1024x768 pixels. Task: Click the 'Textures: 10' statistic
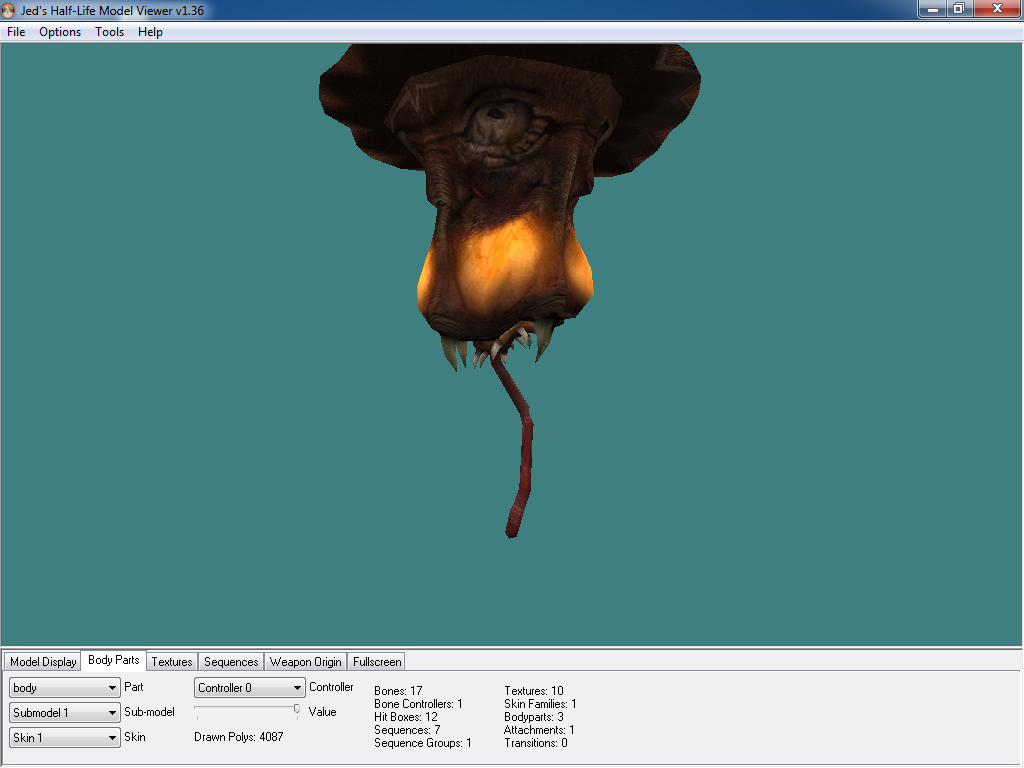(534, 690)
